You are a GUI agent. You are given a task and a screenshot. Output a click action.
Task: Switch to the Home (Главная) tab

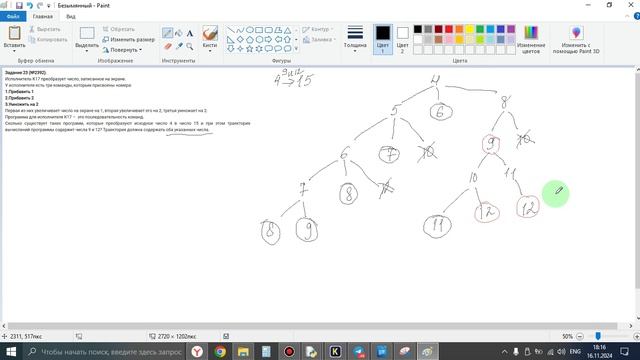click(43, 16)
